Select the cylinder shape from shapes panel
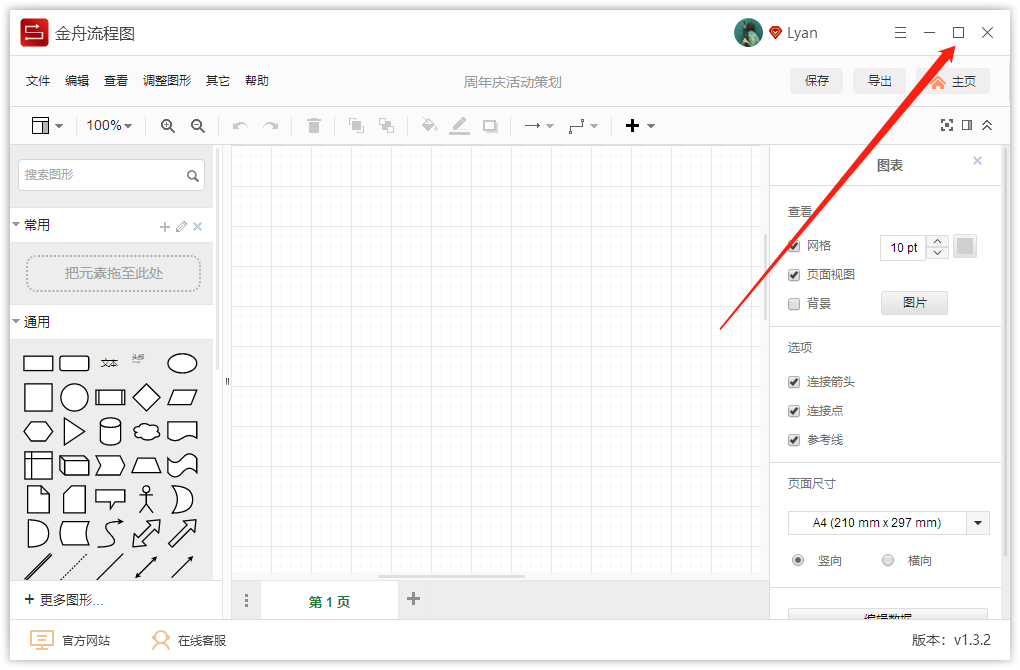 tap(110, 431)
